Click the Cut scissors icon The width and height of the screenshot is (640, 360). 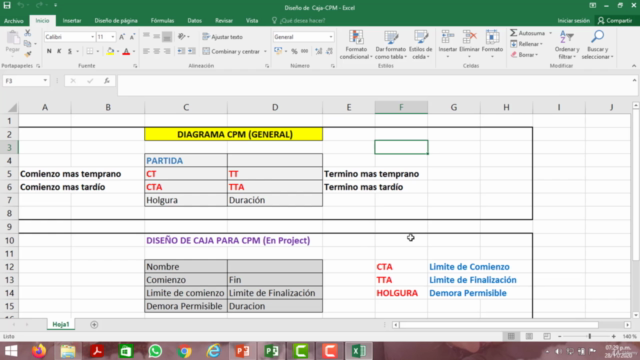[28, 33]
